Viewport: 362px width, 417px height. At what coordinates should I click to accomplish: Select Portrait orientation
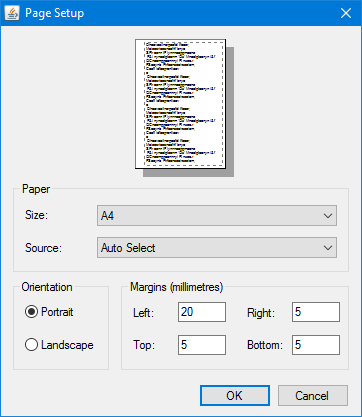pyautogui.click(x=49, y=312)
